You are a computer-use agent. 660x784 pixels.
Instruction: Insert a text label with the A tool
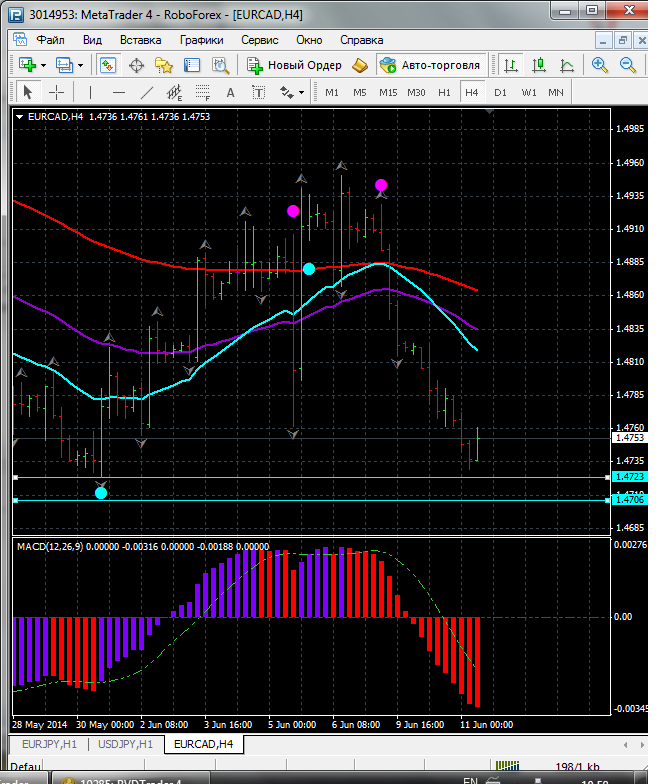[x=230, y=92]
